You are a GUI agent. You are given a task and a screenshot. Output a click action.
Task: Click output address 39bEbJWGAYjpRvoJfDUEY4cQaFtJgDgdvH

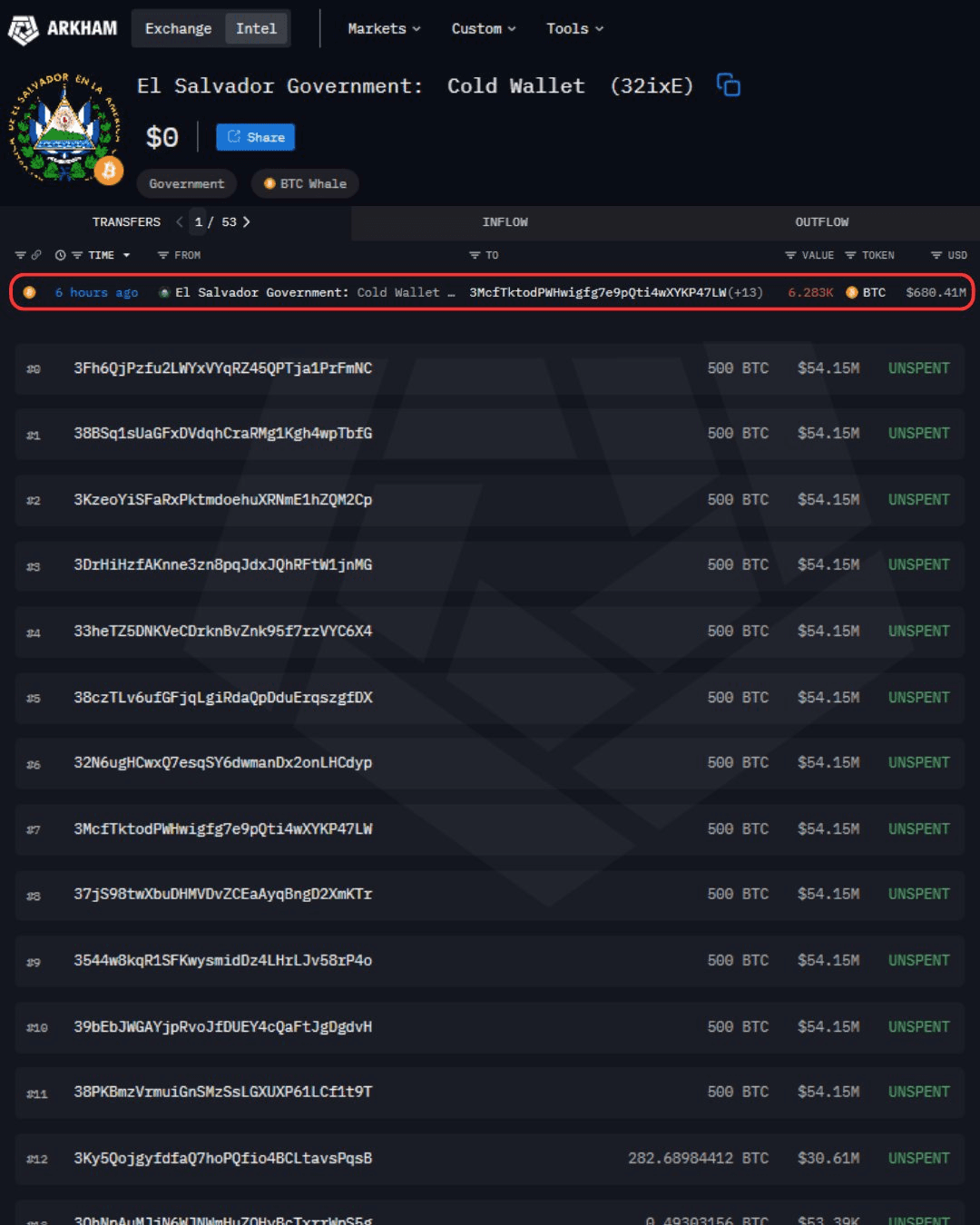point(223,1027)
